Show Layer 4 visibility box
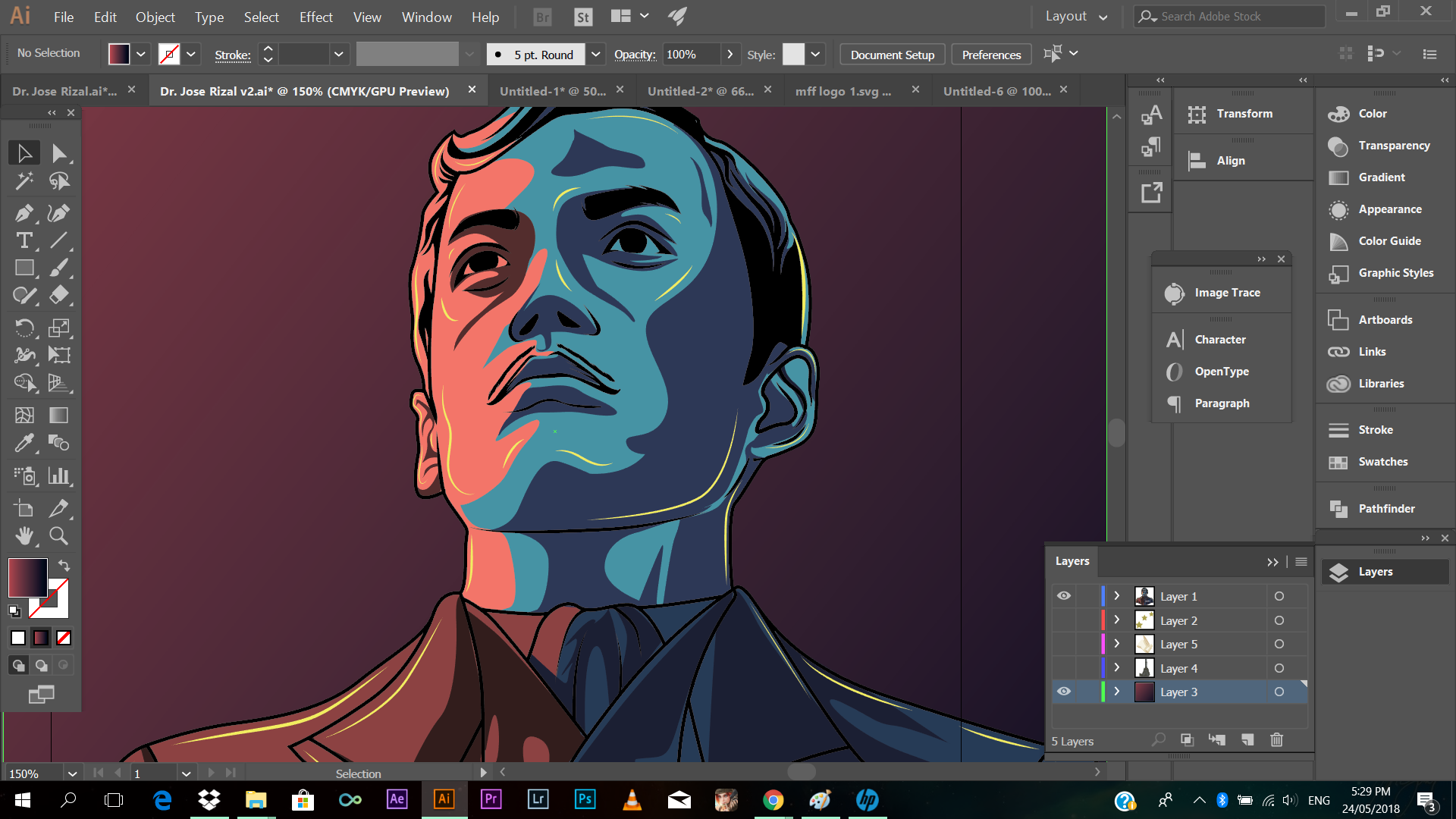Image resolution: width=1456 pixels, height=819 pixels. 1064,668
